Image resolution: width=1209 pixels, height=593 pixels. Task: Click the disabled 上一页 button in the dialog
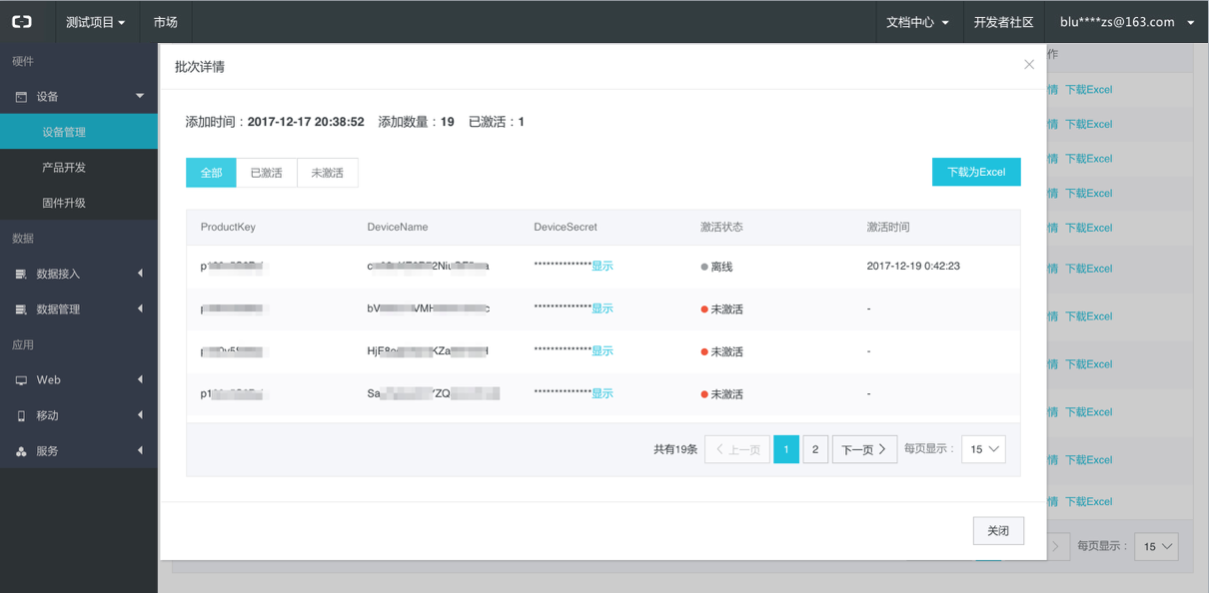(x=737, y=450)
